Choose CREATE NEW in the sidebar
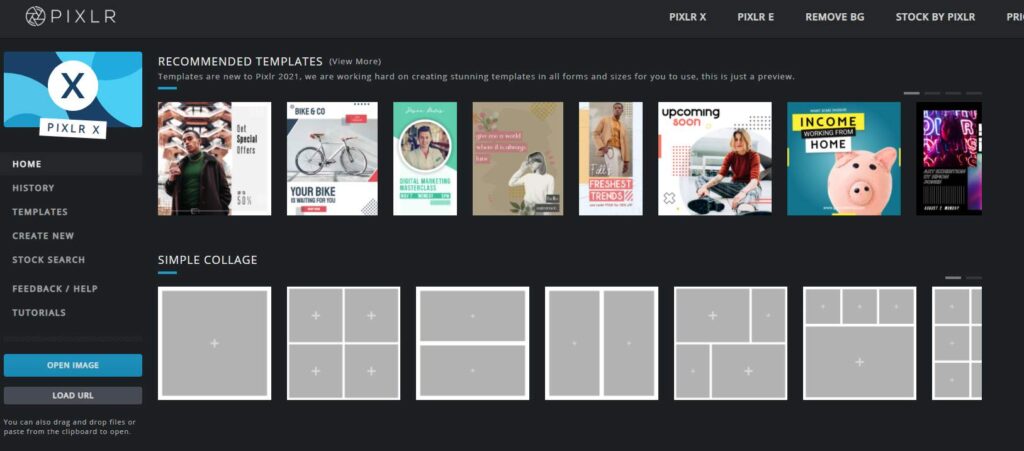1024x451 pixels. coord(43,236)
